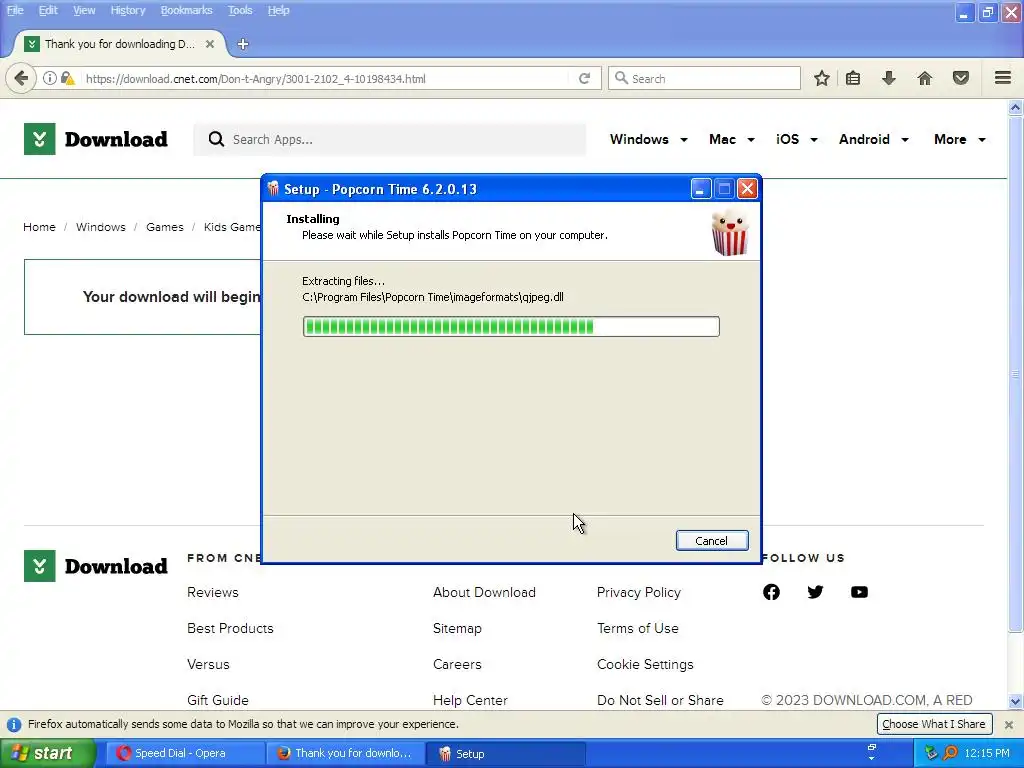Viewport: 1024px width, 768px height.
Task: Click the Search Apps input field
Action: (x=389, y=139)
